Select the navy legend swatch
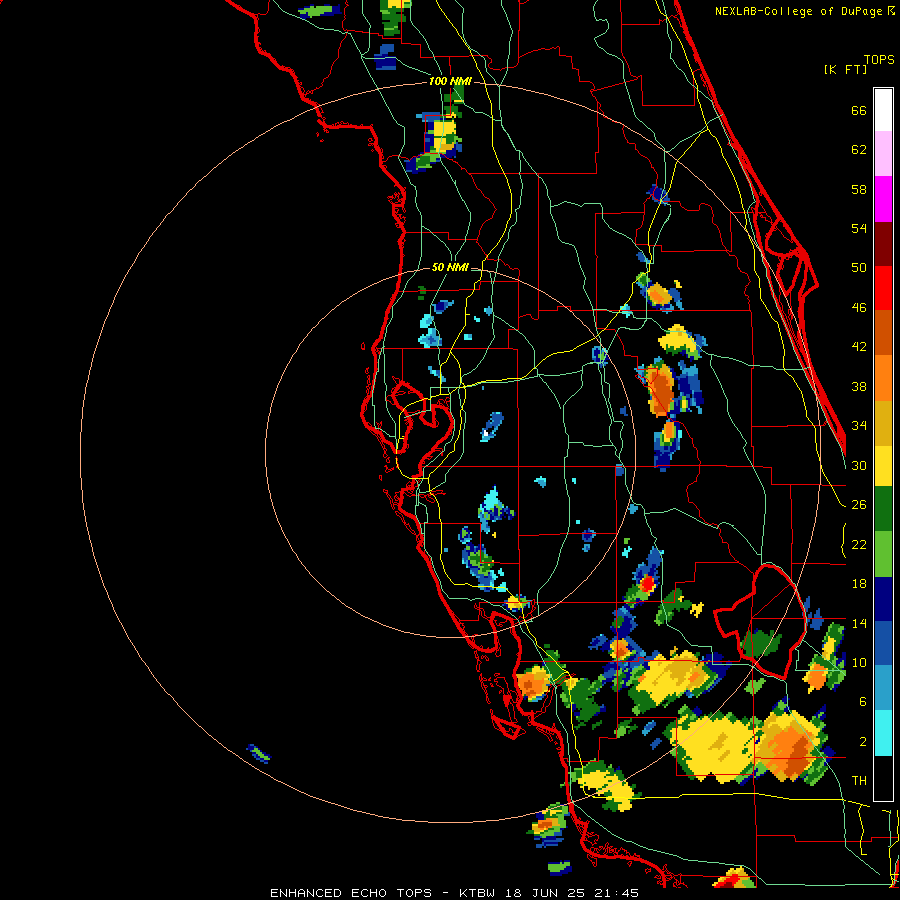900x900 pixels. click(x=883, y=599)
